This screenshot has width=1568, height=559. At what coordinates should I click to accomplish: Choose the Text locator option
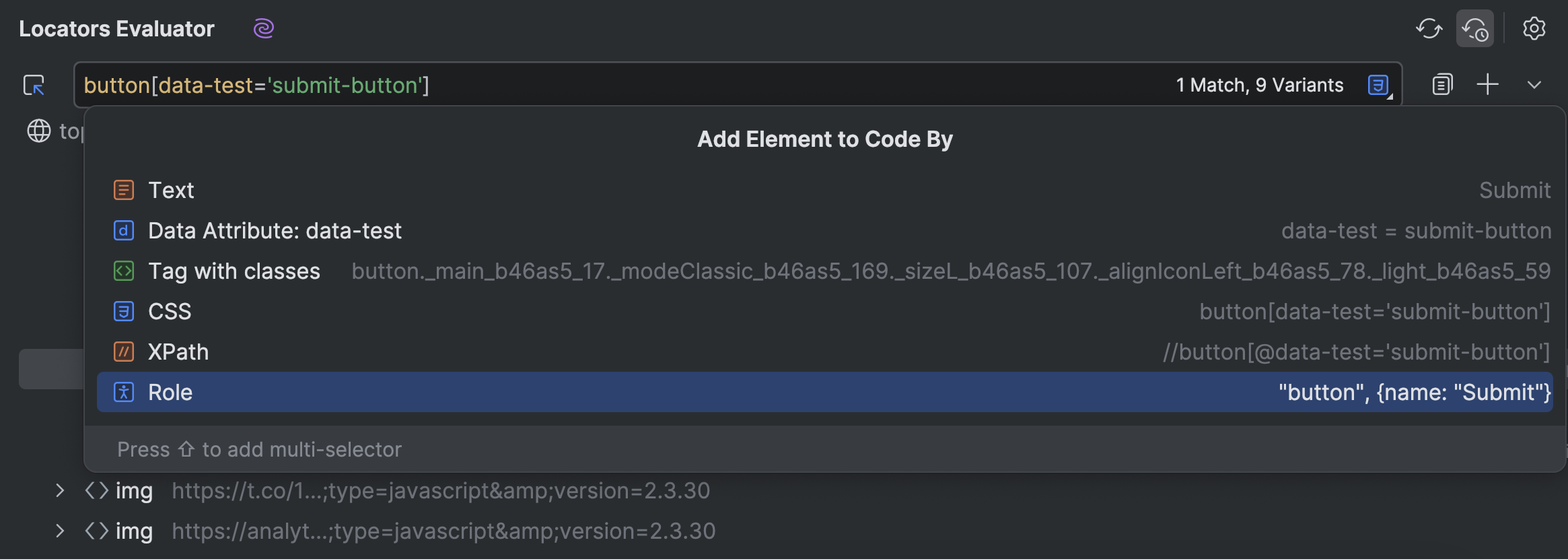click(171, 190)
